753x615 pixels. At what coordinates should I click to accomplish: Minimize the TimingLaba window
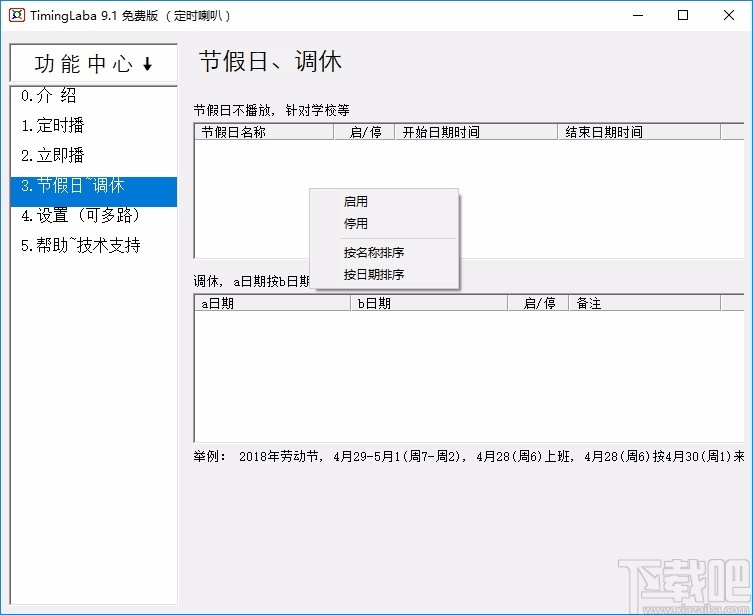638,15
